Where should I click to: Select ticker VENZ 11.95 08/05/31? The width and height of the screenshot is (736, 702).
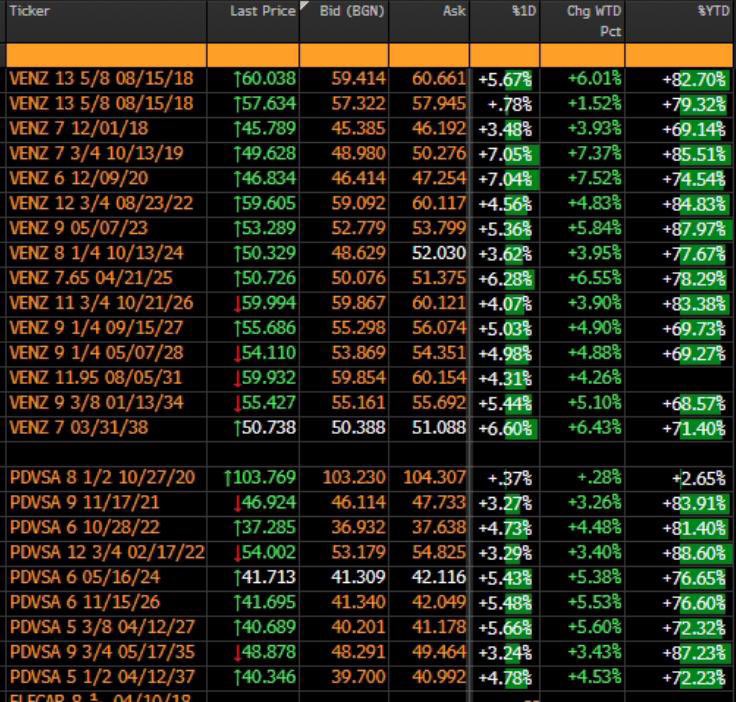tap(96, 377)
